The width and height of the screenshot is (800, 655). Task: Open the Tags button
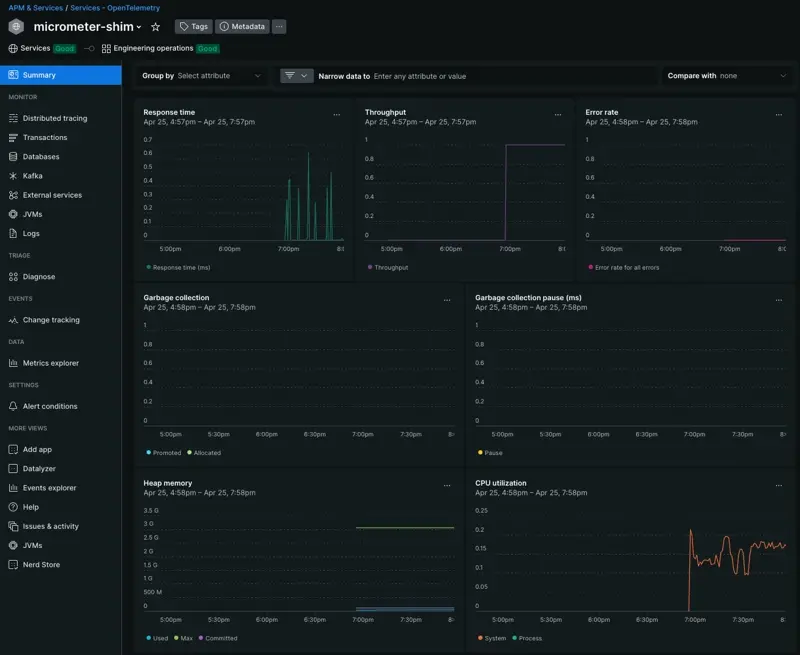pos(194,27)
